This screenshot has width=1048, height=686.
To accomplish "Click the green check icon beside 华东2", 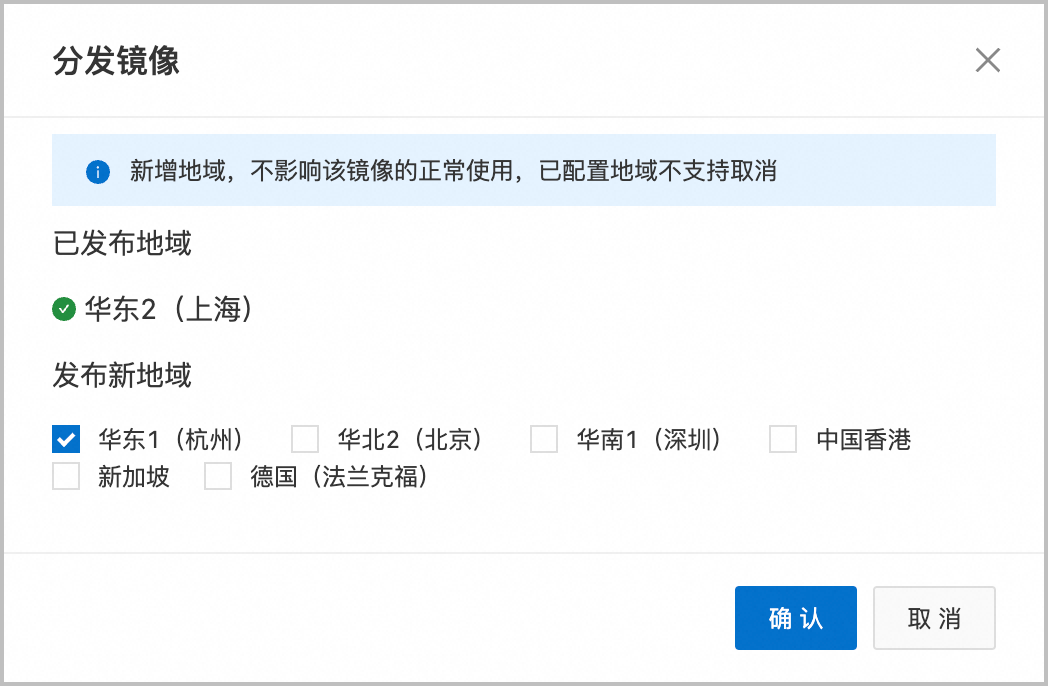I will coord(63,309).
